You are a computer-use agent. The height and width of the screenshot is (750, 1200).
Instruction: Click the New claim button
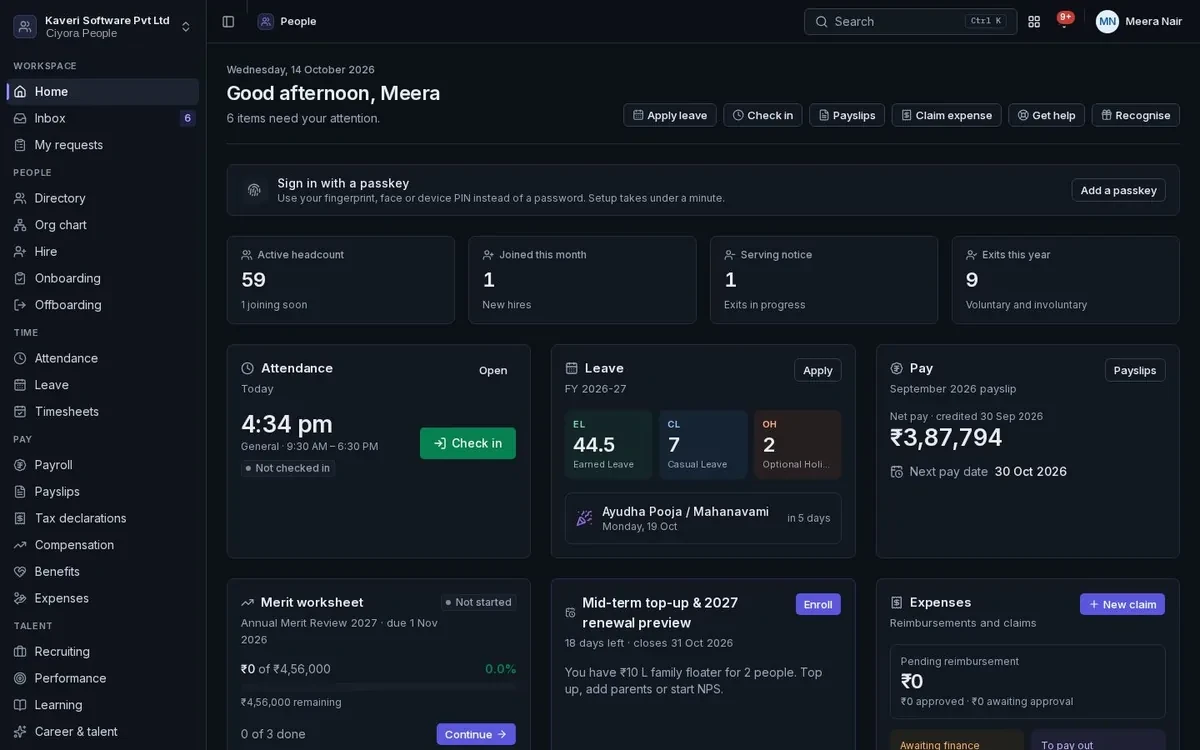tap(1122, 604)
